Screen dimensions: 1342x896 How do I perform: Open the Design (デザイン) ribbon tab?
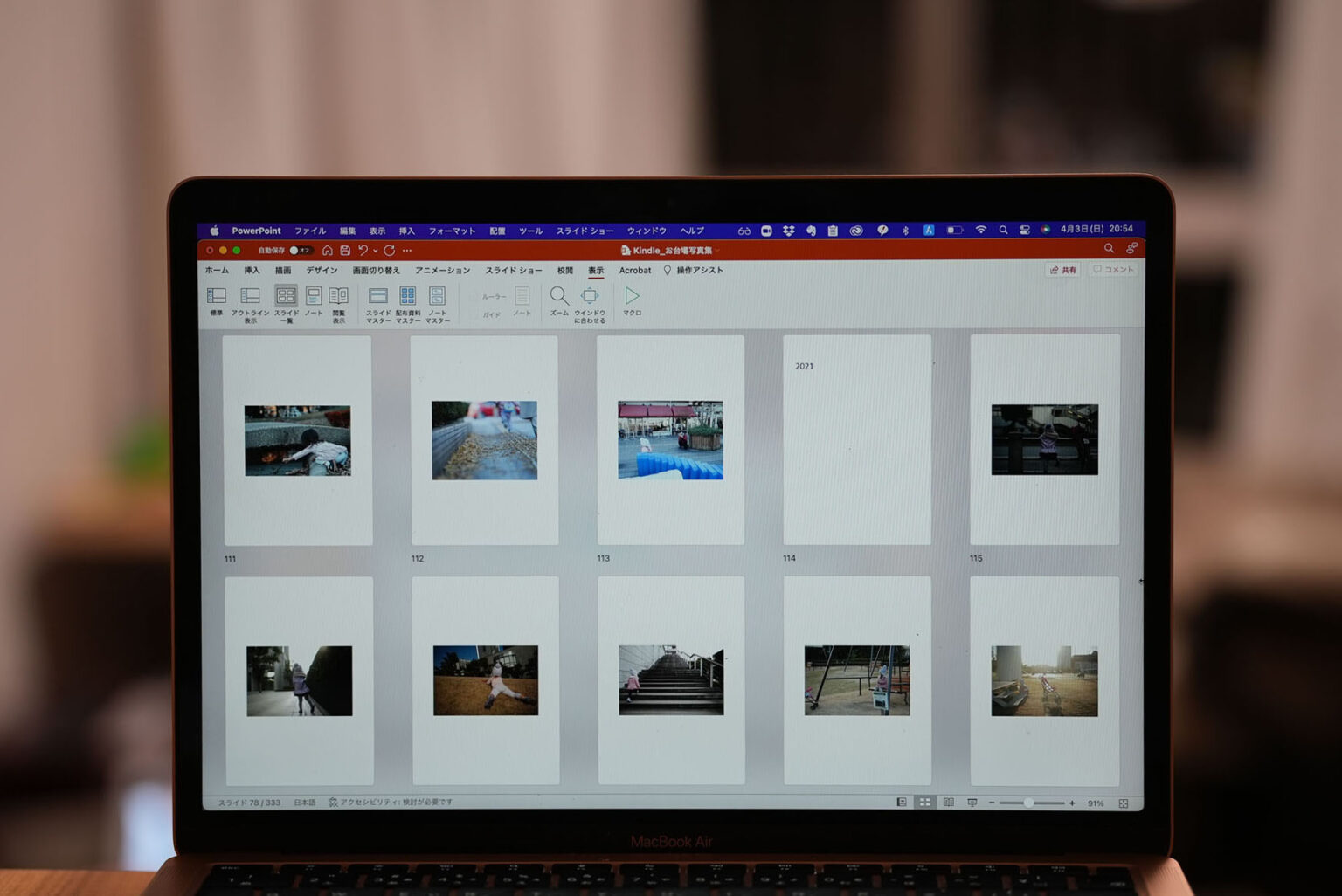click(322, 271)
